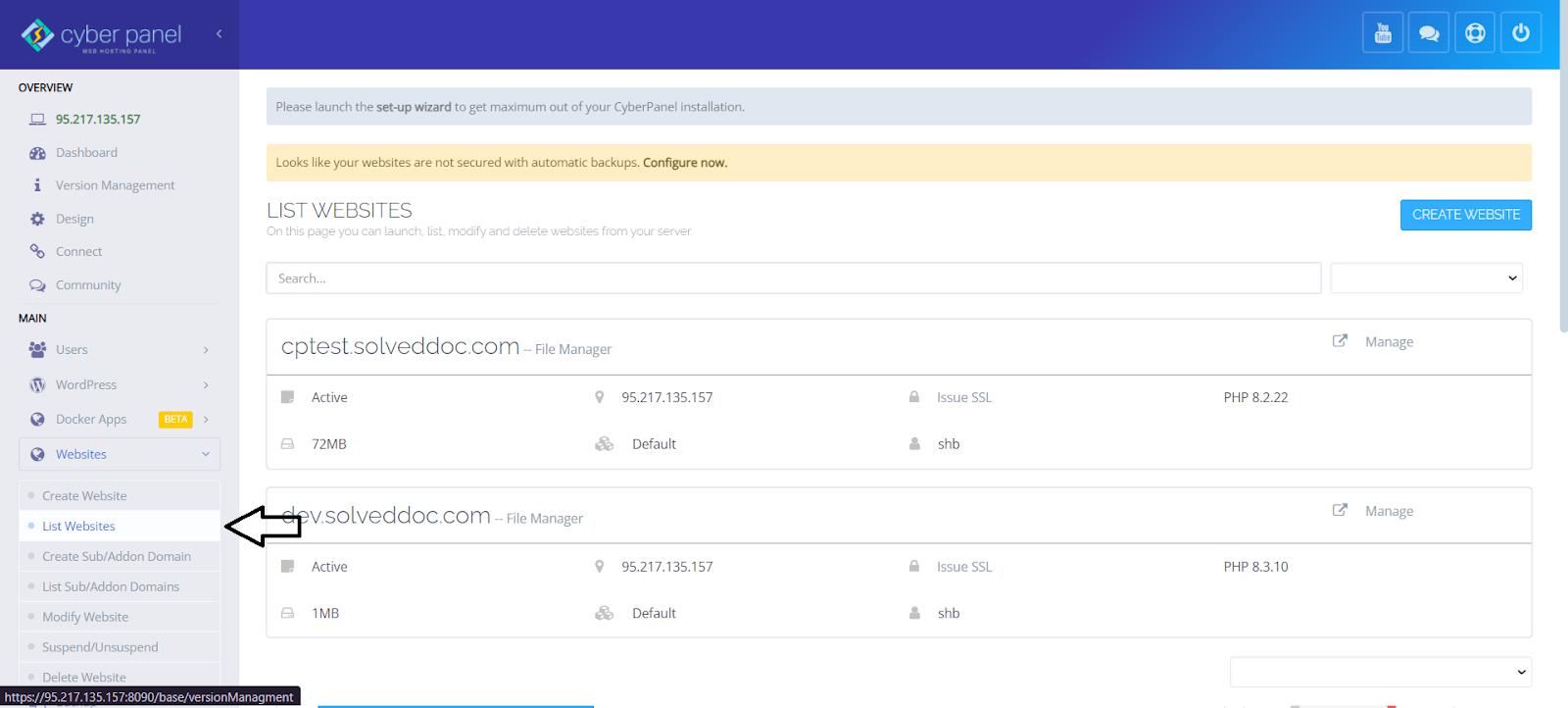The width and height of the screenshot is (1568, 708).
Task: Click Issue SSL for cptest.solveddoc.com
Action: pos(964,397)
